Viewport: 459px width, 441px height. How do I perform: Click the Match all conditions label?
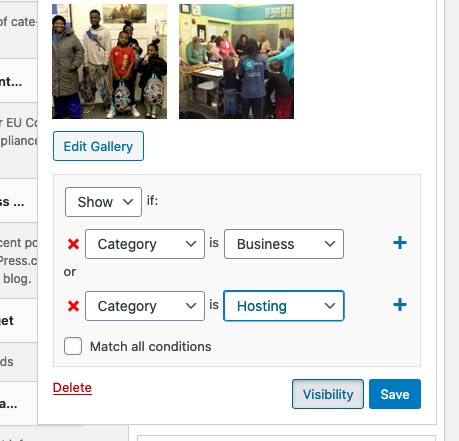click(x=151, y=347)
